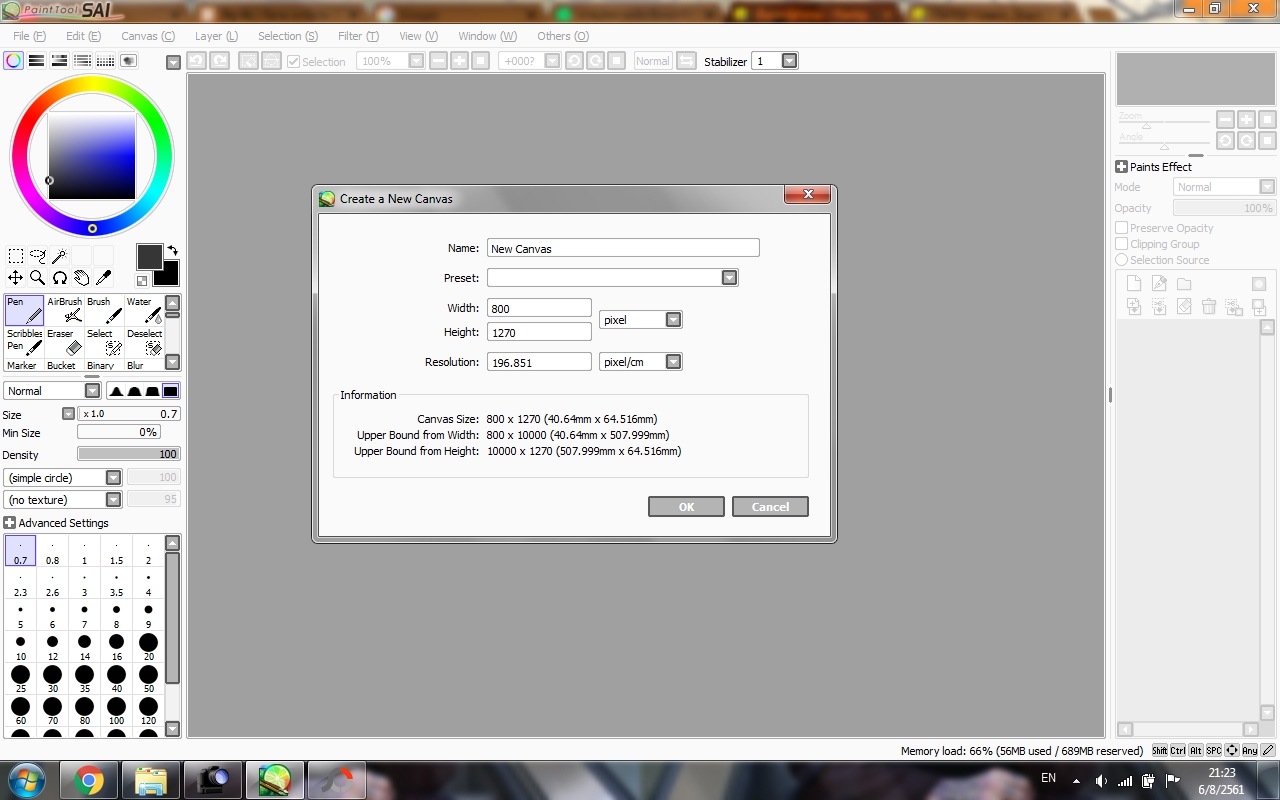Show the swatches grid panel
1280x800 pixels.
(106, 61)
